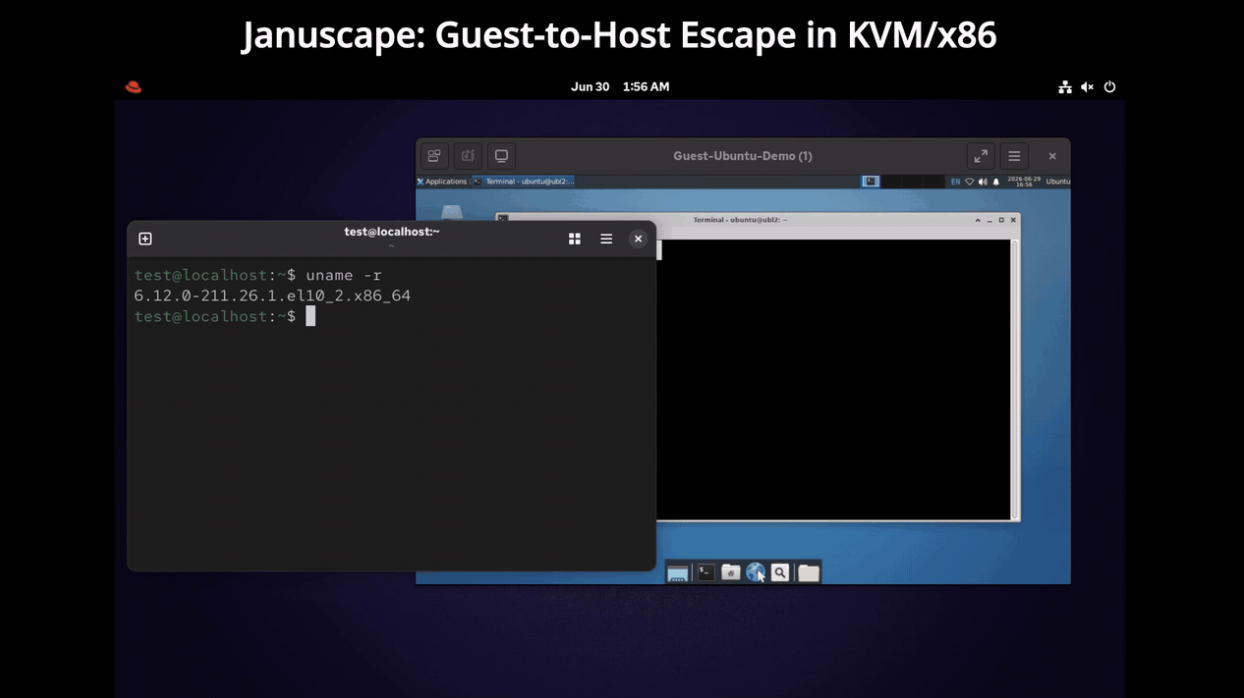
Task: Click the guest terminal vertical scrollbar
Action: pos(1015,380)
